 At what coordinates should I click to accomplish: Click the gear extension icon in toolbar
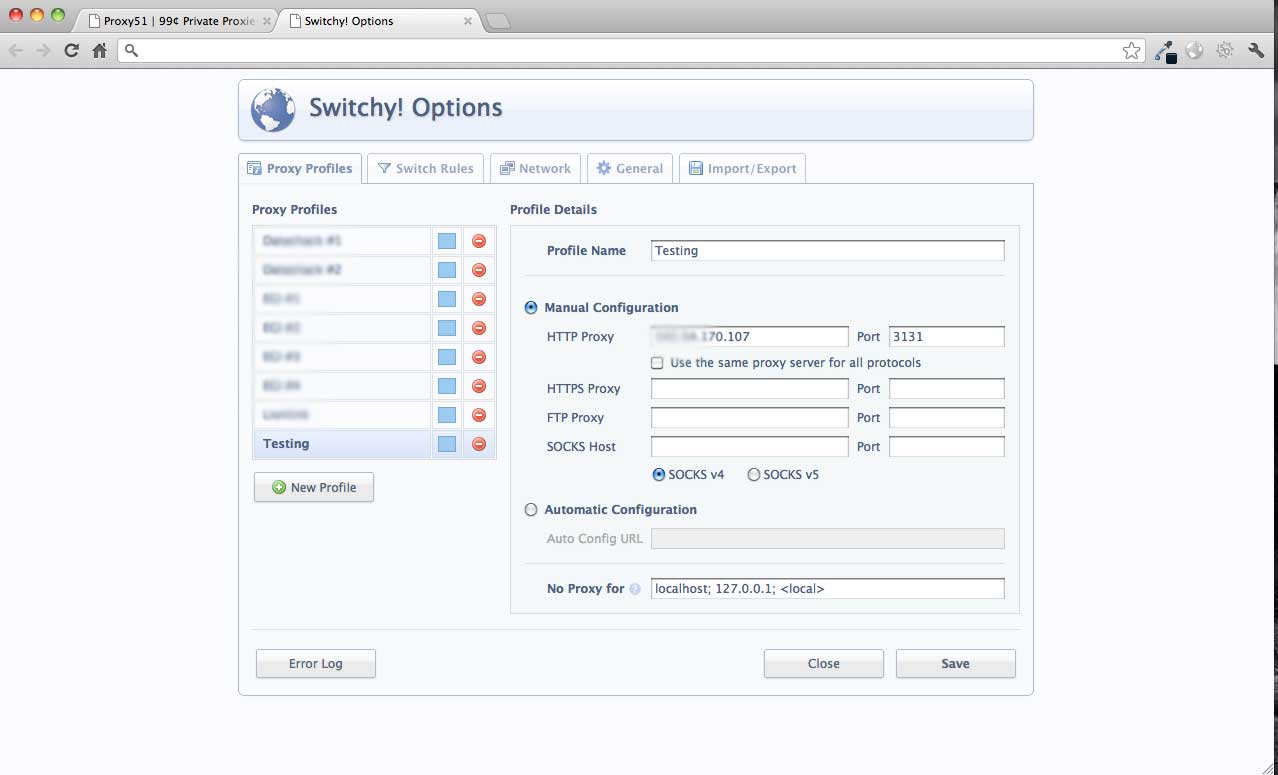(1224, 51)
